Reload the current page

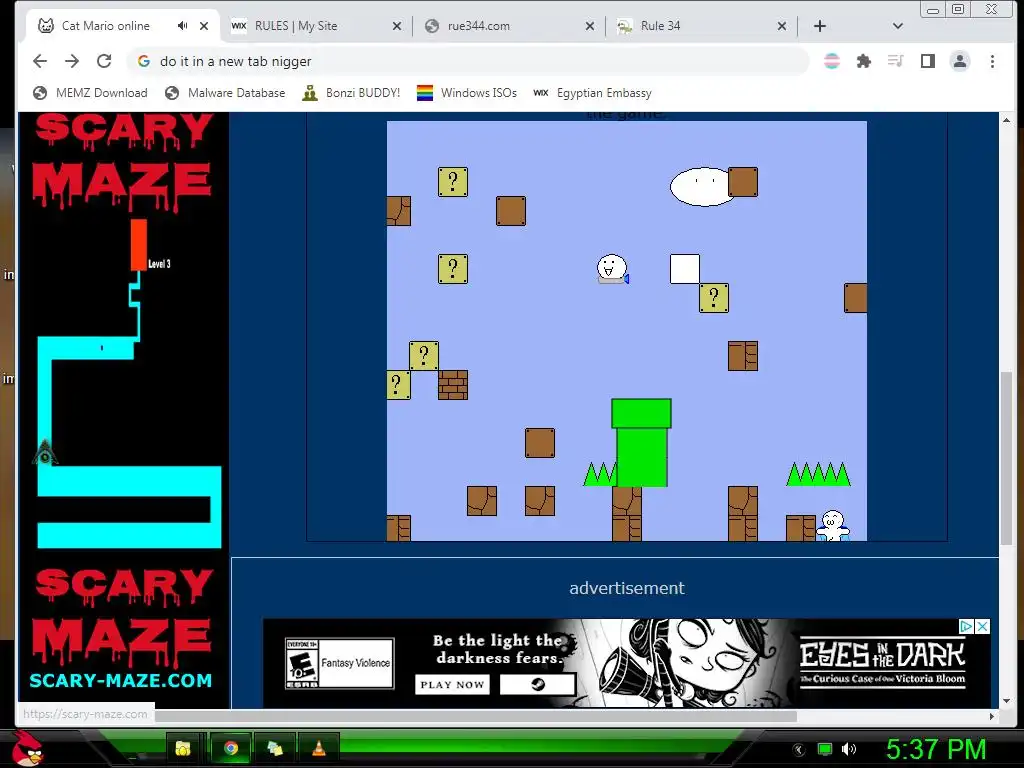click(104, 61)
